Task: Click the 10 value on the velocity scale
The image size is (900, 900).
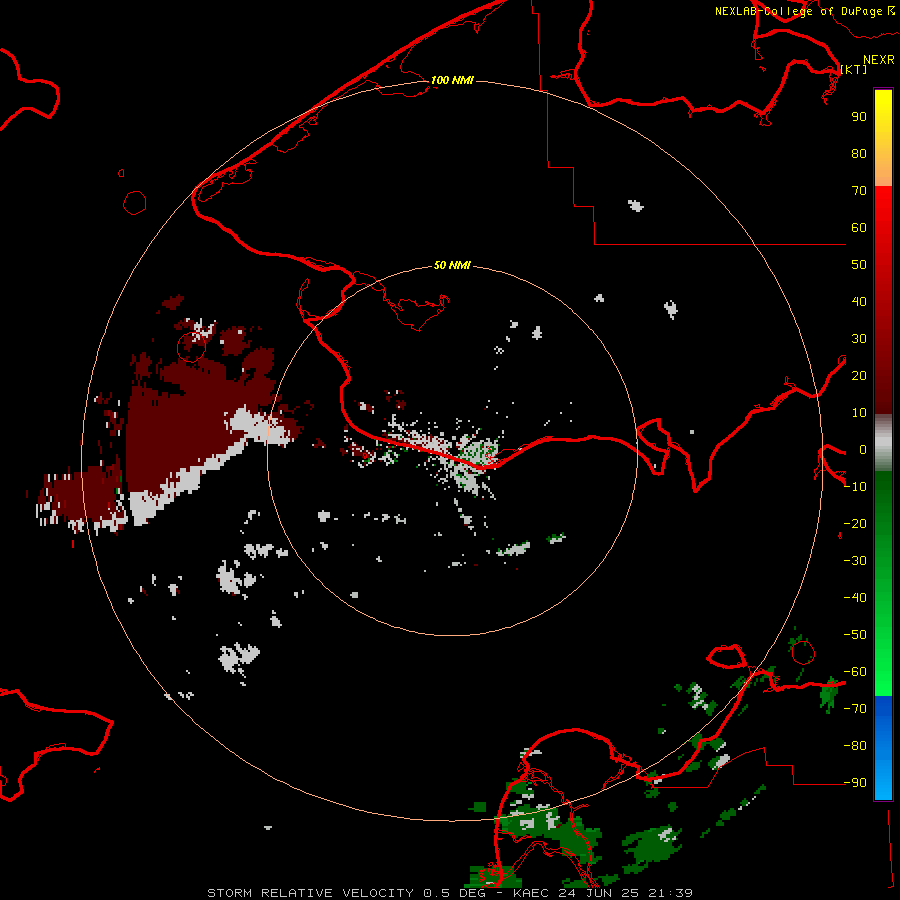Action: (x=859, y=413)
